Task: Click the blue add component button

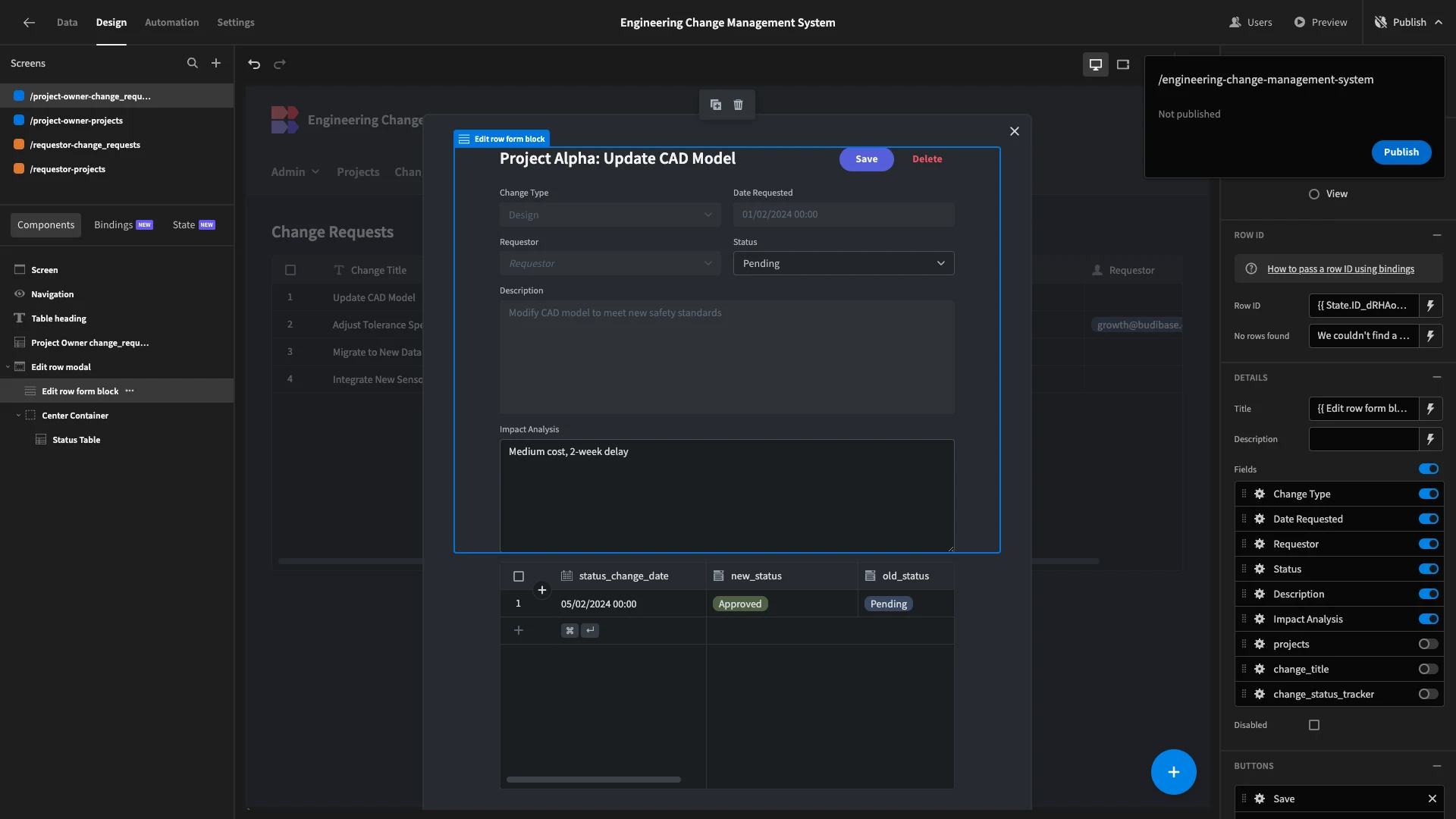Action: pos(1173,772)
